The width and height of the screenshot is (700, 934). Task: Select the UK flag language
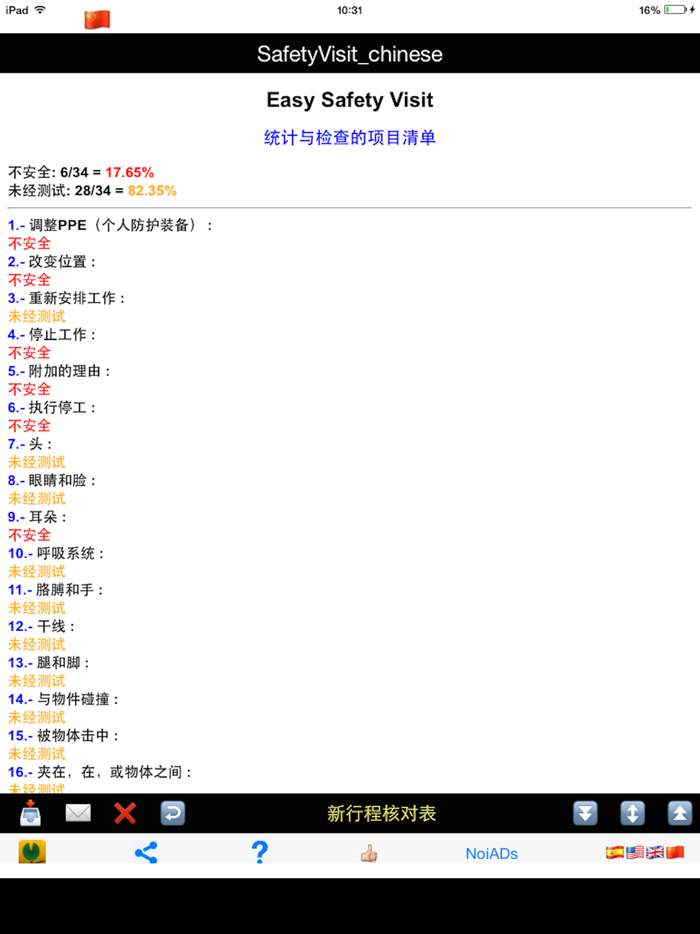click(x=655, y=852)
